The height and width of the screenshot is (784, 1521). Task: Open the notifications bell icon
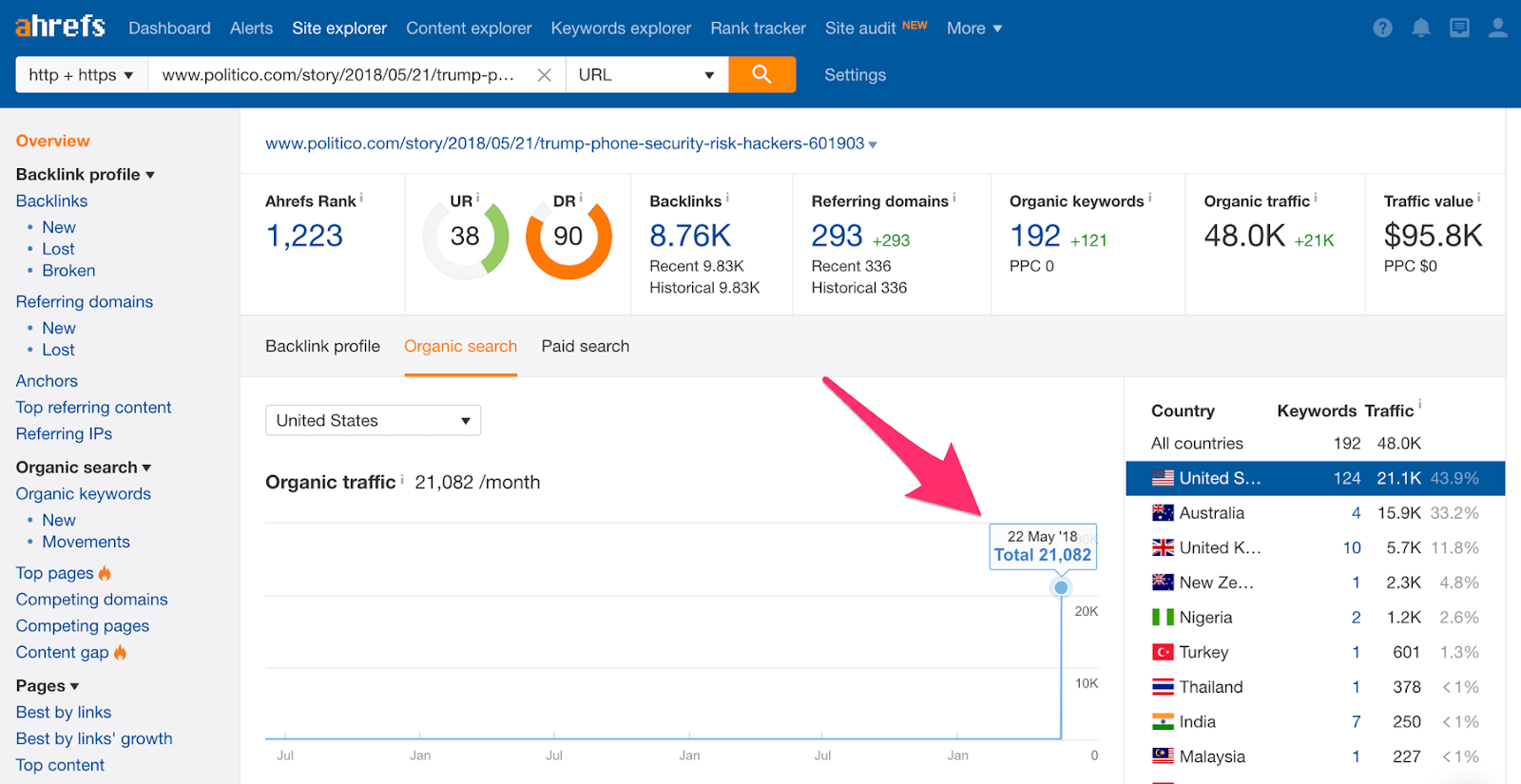[1420, 29]
